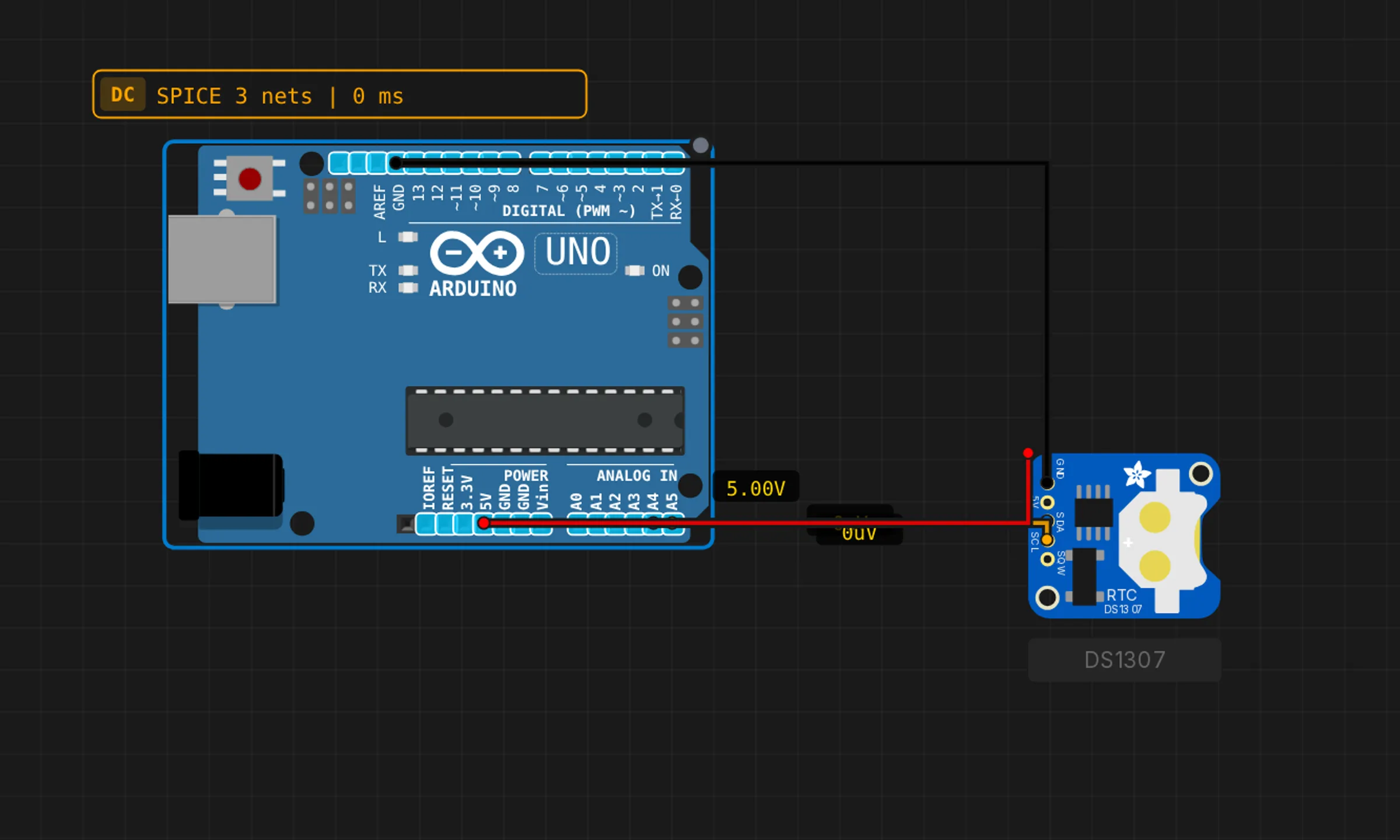Click the six-pin ICSP header near the reset button
Image resolution: width=1400 pixels, height=840 pixels.
click(330, 196)
